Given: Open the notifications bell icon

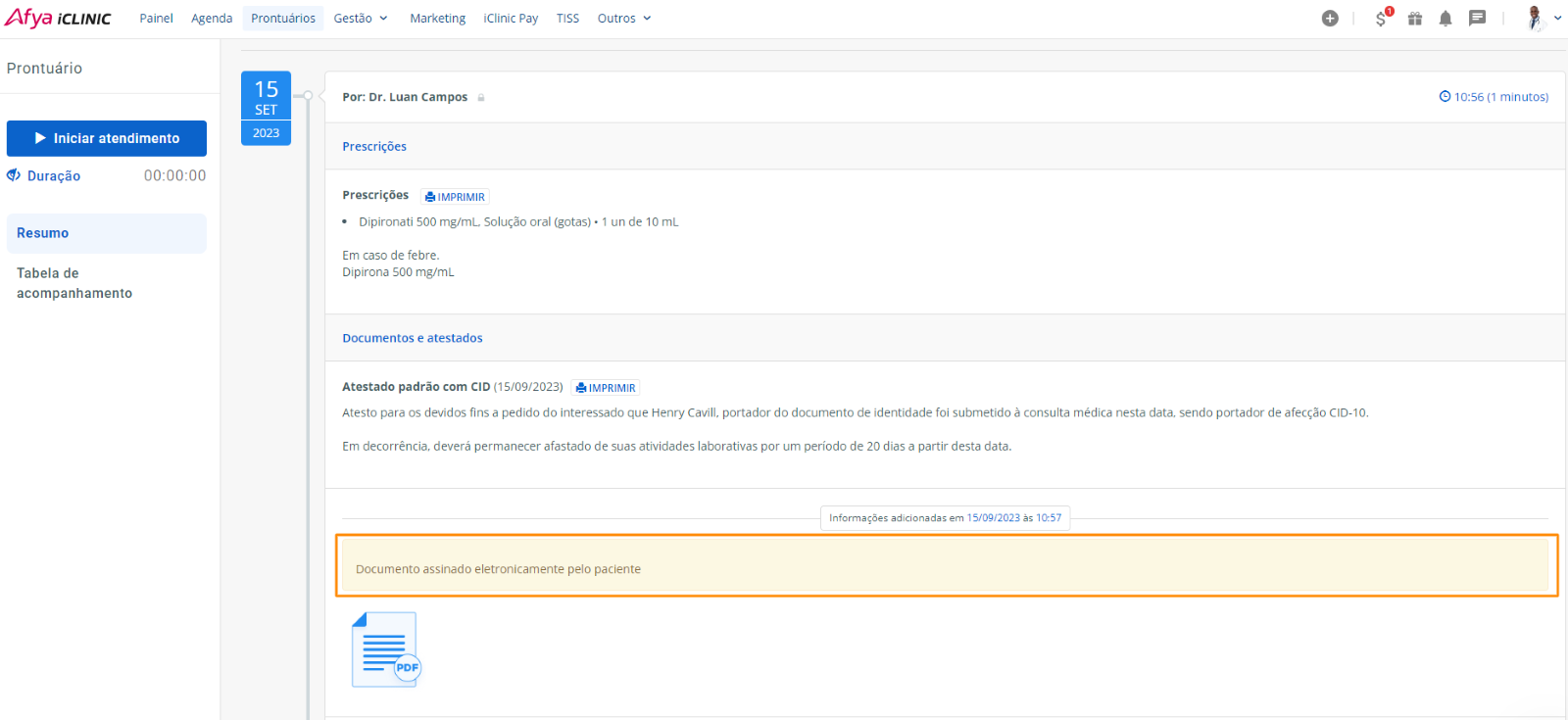Looking at the screenshot, I should click(1445, 19).
